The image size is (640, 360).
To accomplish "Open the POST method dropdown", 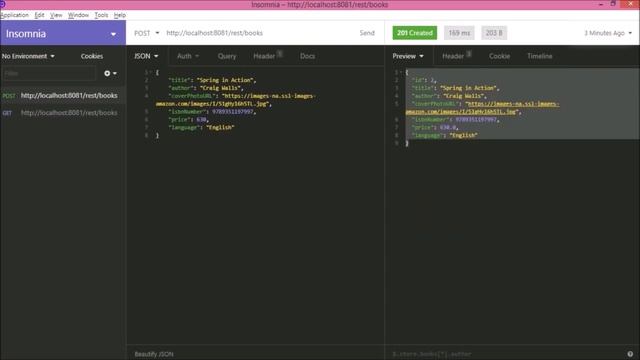I will coord(147,33).
